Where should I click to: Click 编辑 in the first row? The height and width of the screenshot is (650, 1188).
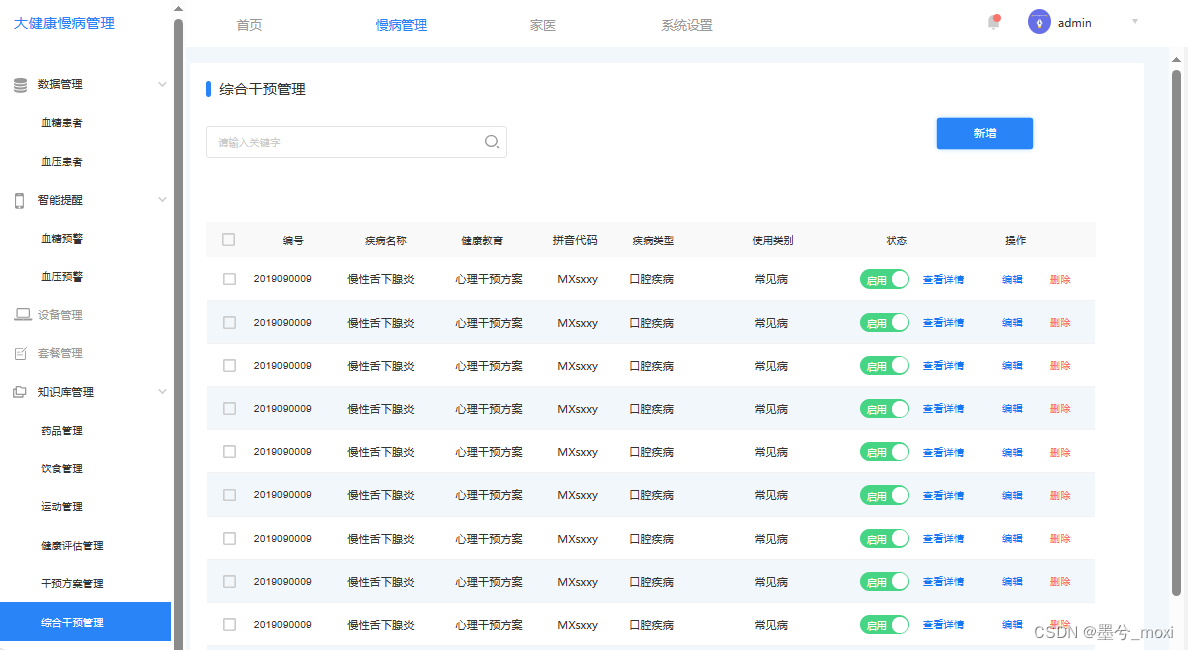(x=1012, y=280)
